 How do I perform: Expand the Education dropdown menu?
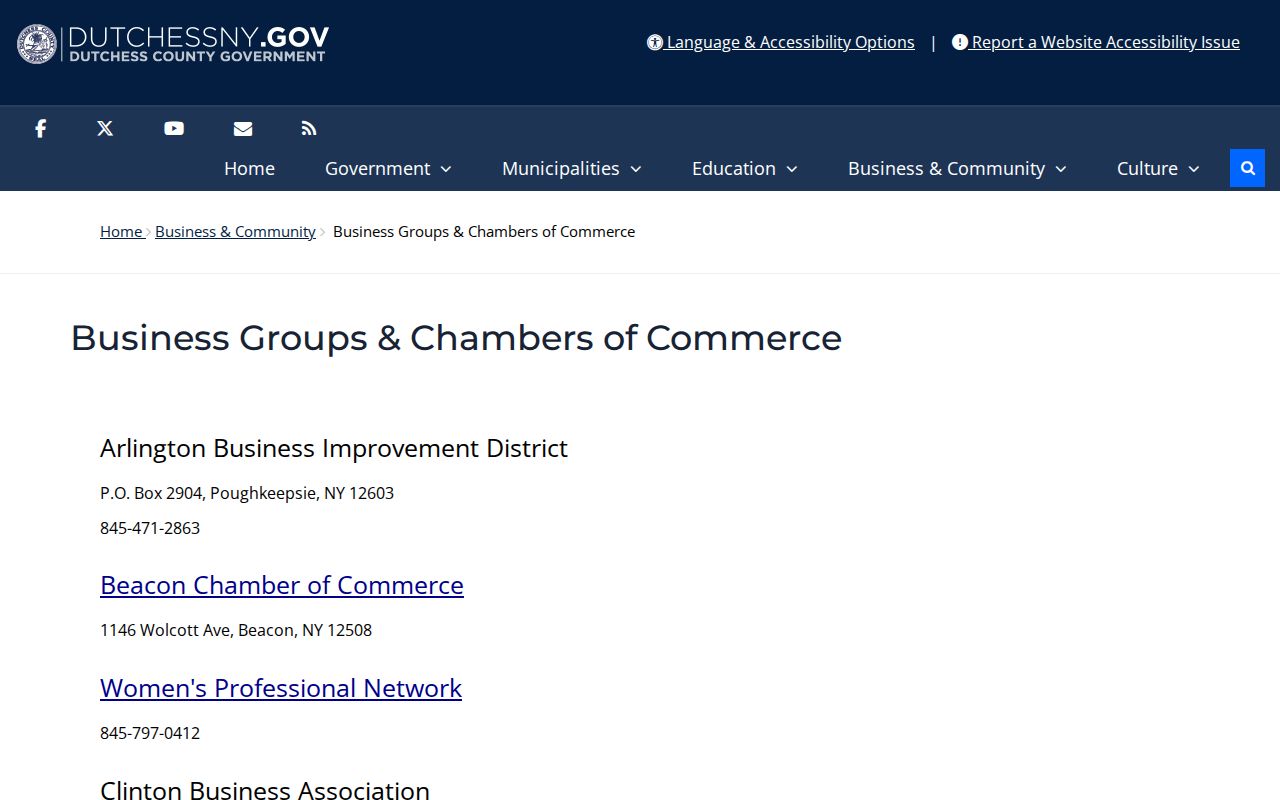coord(745,168)
